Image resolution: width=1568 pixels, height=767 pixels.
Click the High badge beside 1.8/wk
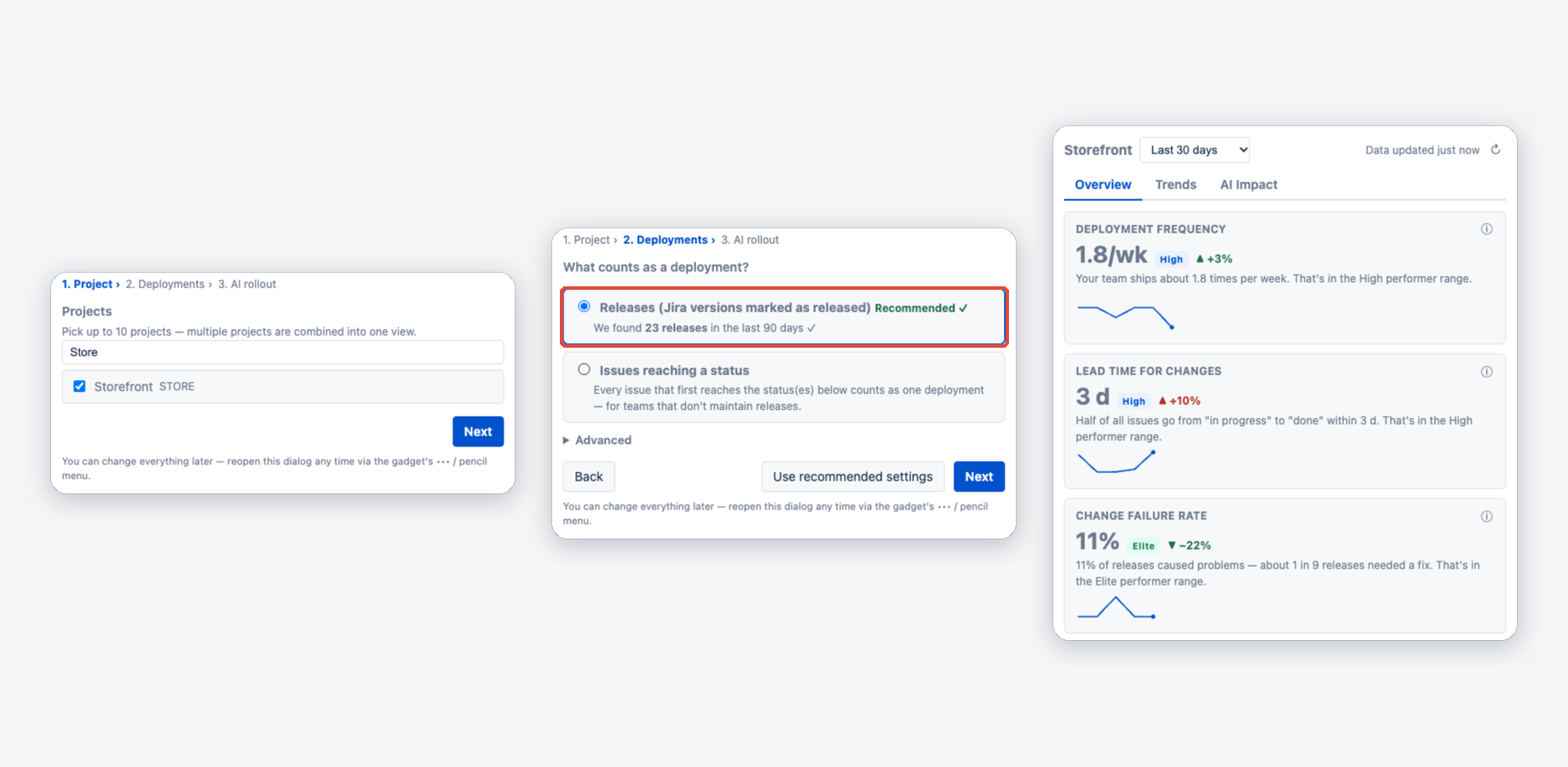[x=1171, y=259]
